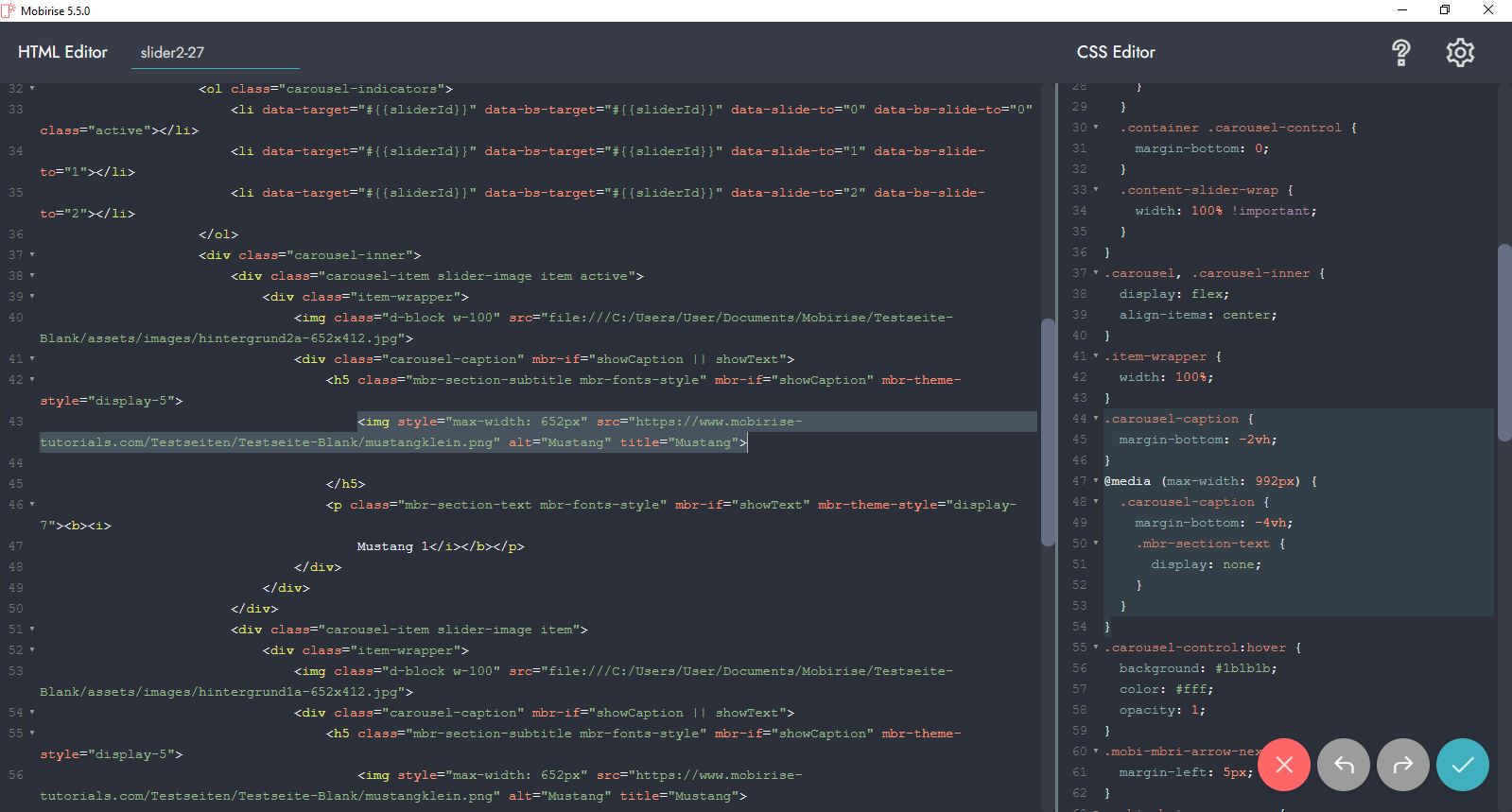This screenshot has width=1512, height=812.
Task: Confirm changes with the teal checkmark button
Action: click(1462, 764)
